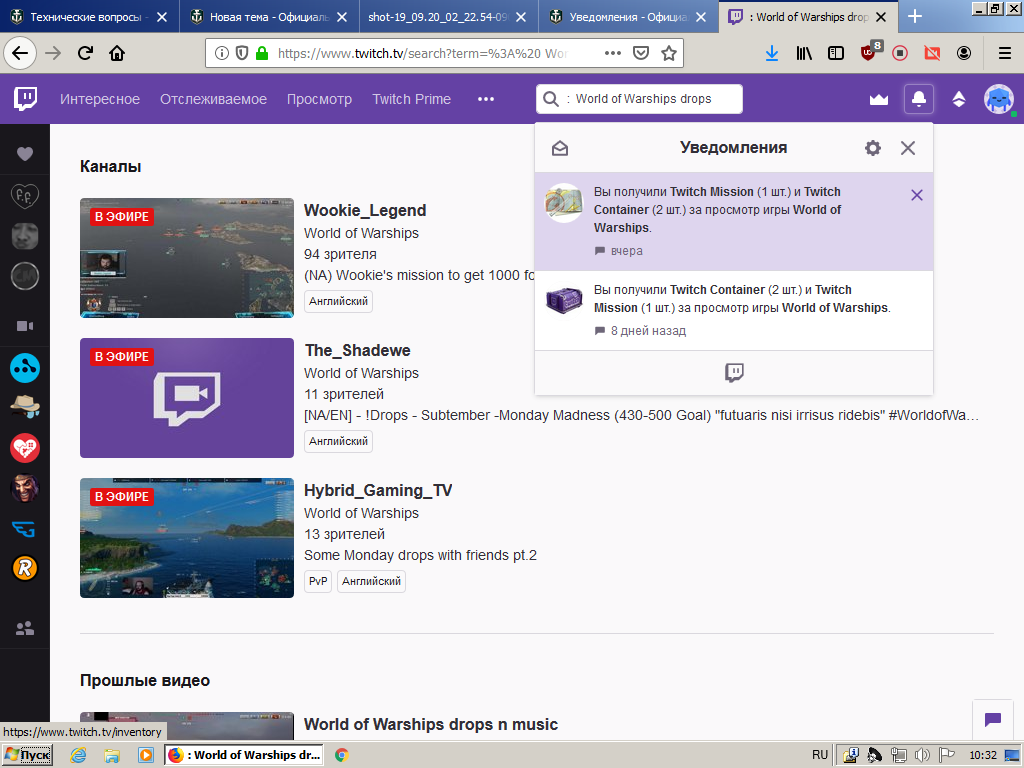Open the blue wing-logo channel in sidebar
The image size is (1024, 768).
25,528
